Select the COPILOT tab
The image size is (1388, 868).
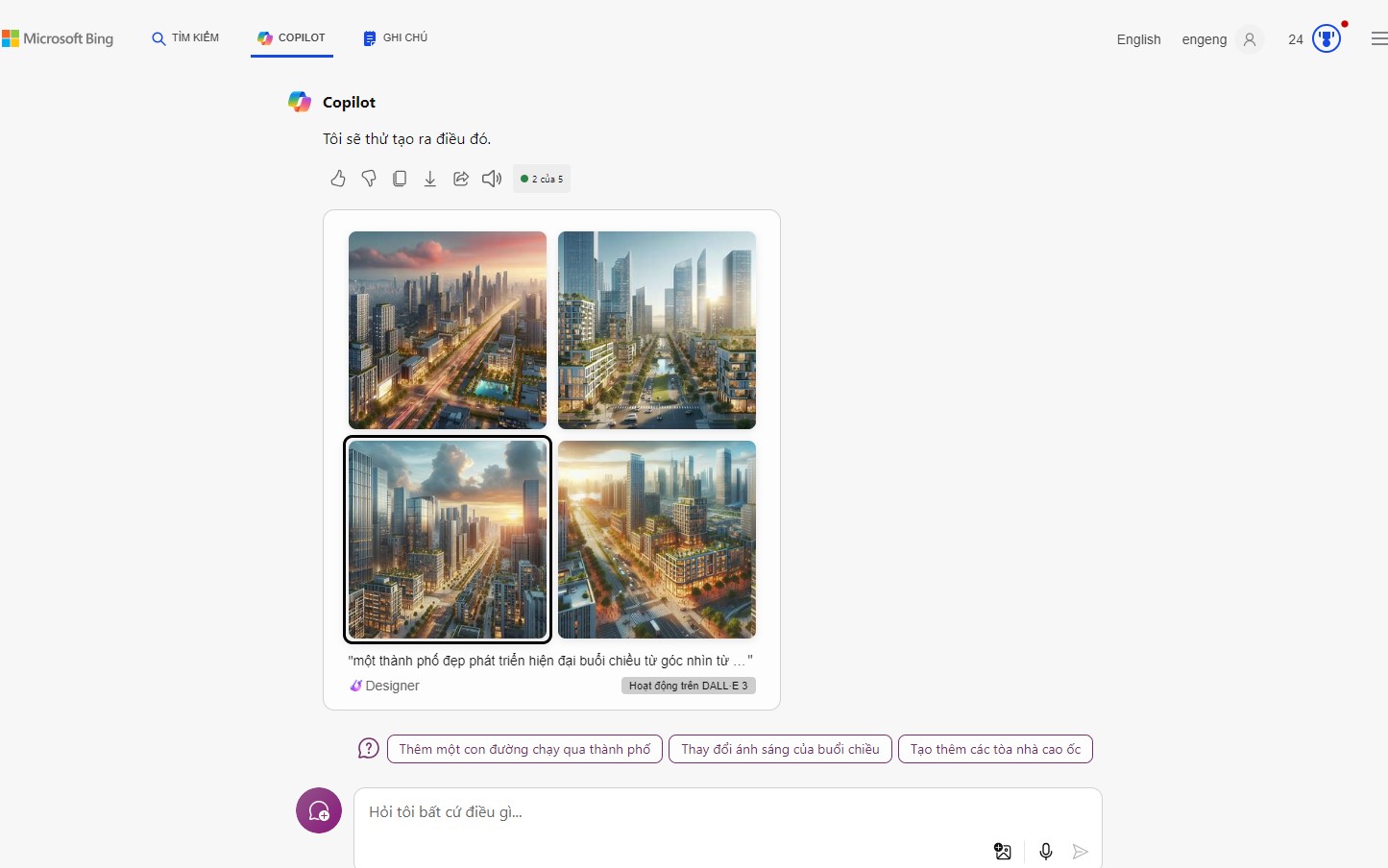point(292,38)
